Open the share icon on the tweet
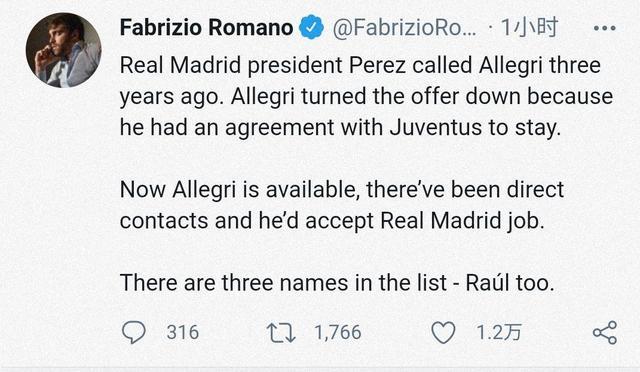This screenshot has width=640, height=372. point(605,332)
